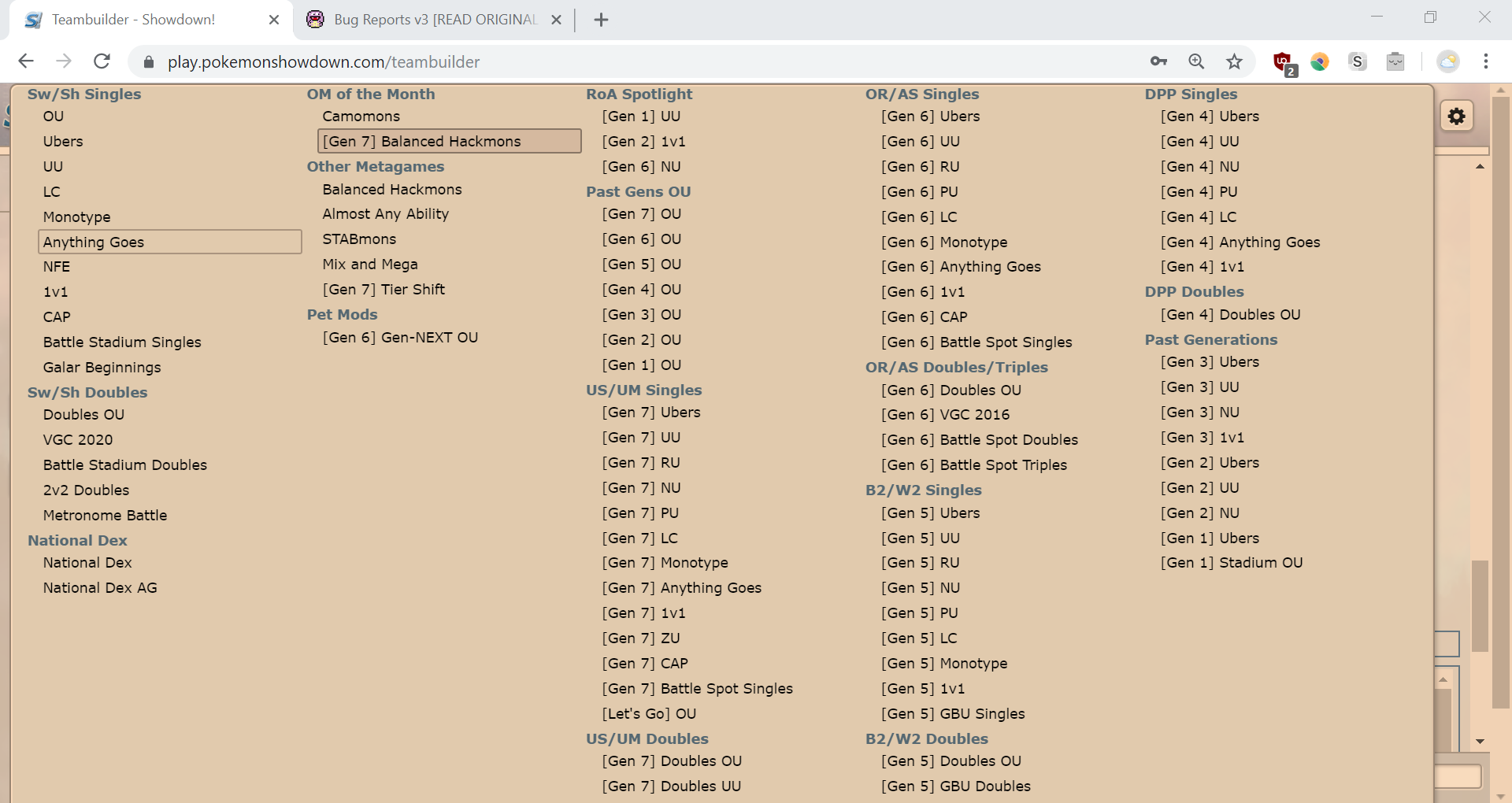
Task: Switch to the Bug Reports v3 tab
Action: [x=433, y=20]
